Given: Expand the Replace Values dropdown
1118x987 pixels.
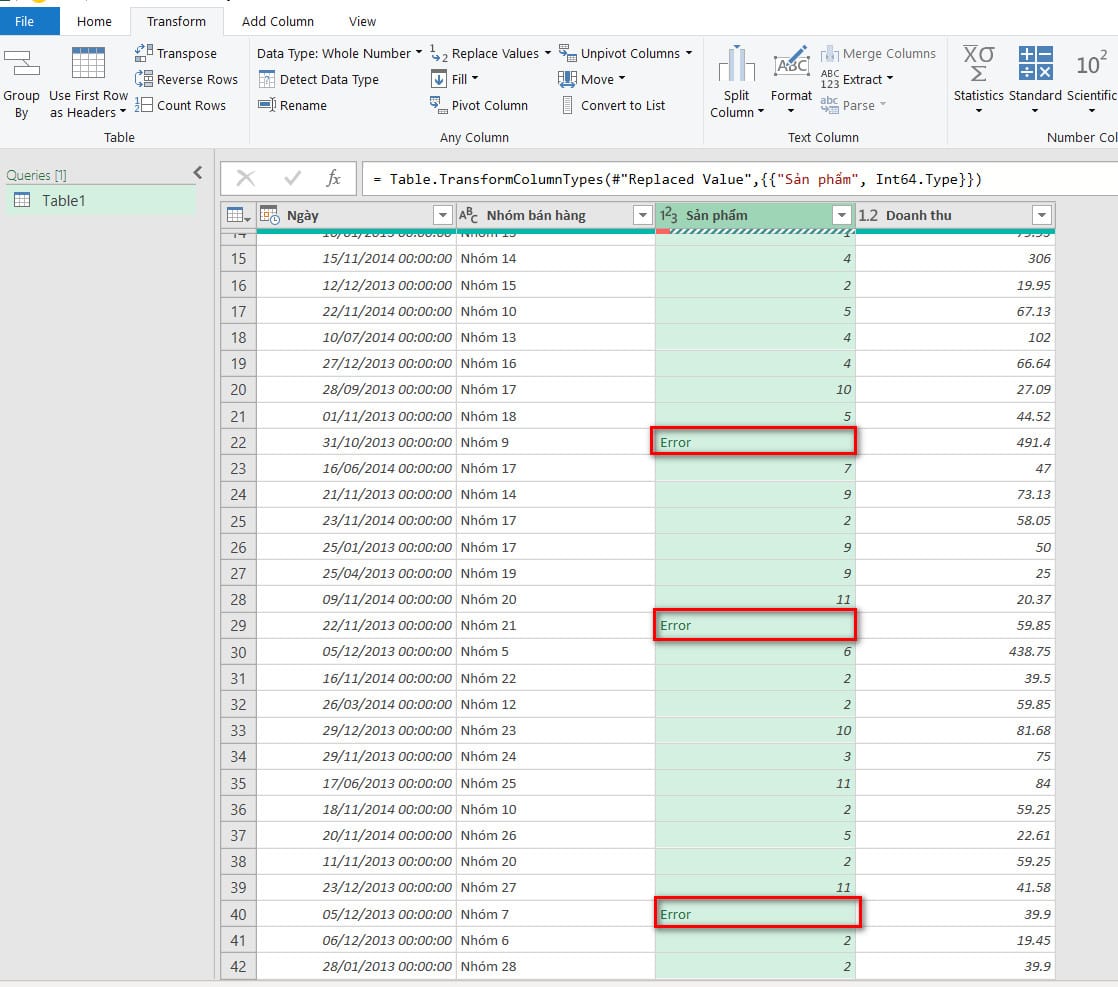Looking at the screenshot, I should coord(547,53).
